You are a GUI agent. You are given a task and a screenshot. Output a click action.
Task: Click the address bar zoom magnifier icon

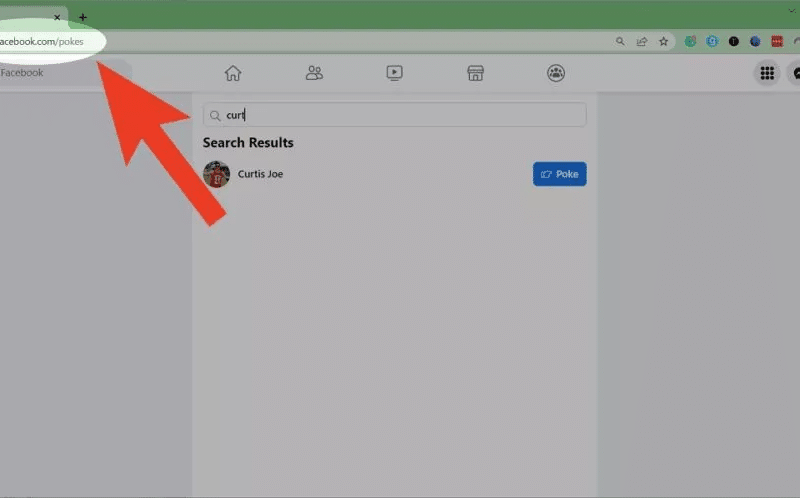pyautogui.click(x=620, y=42)
